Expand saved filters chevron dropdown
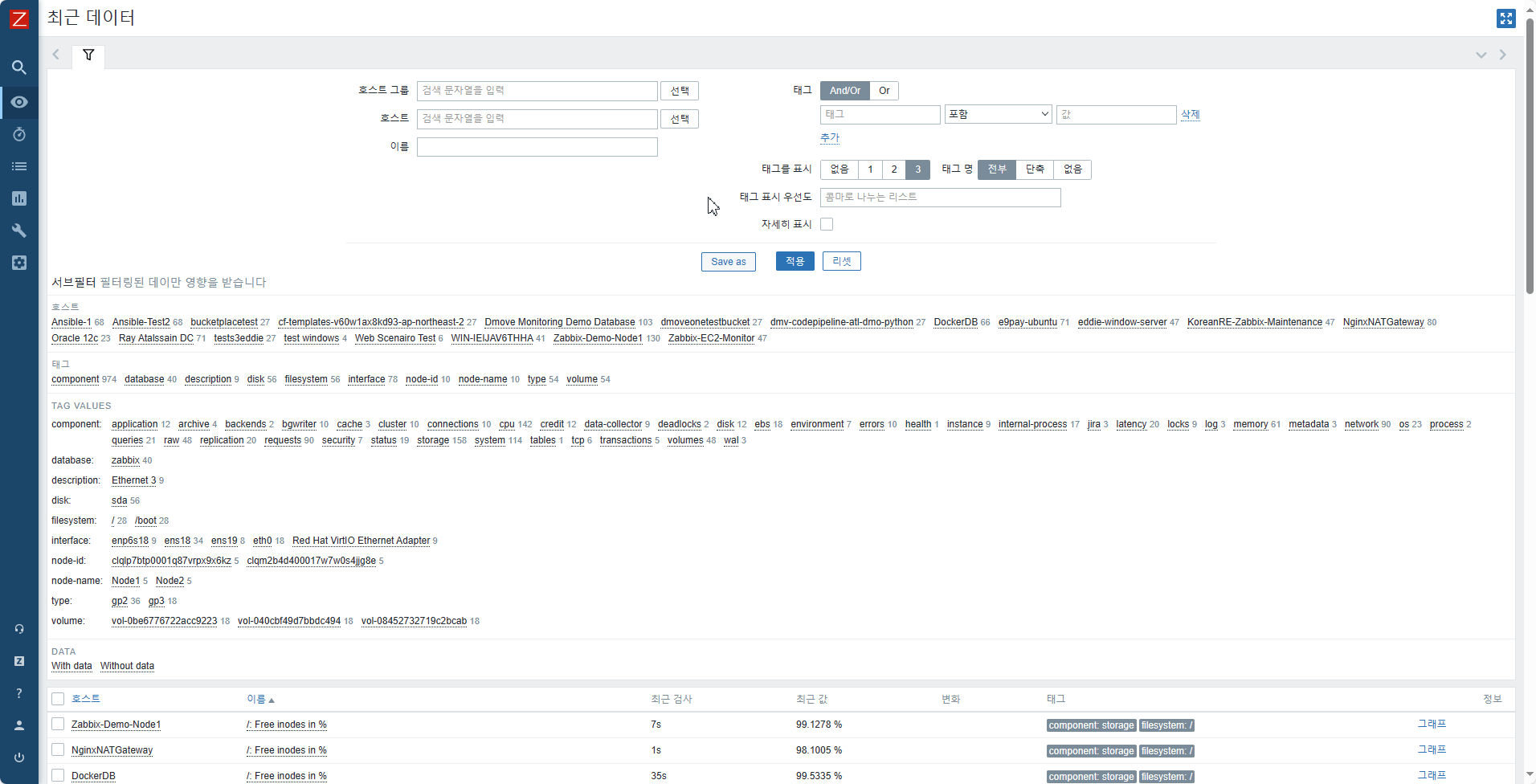Image resolution: width=1536 pixels, height=784 pixels. 1481,55
